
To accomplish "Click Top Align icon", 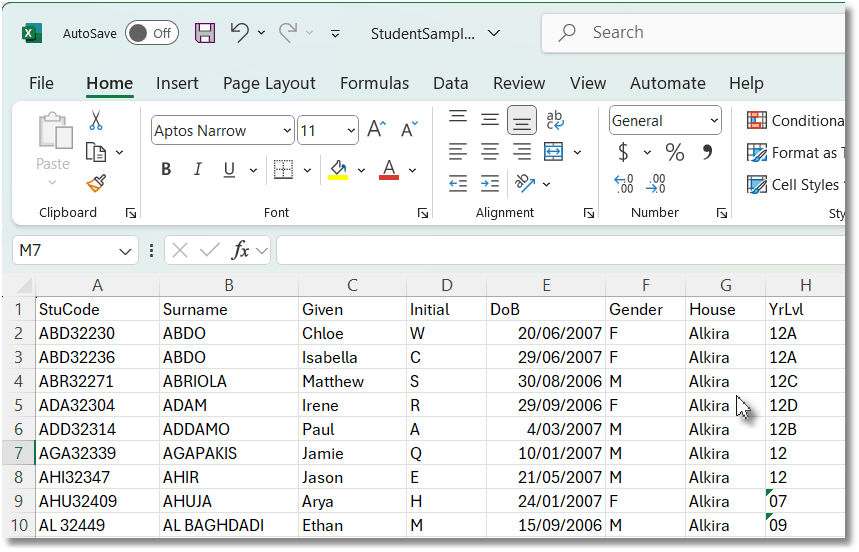I will 458,117.
